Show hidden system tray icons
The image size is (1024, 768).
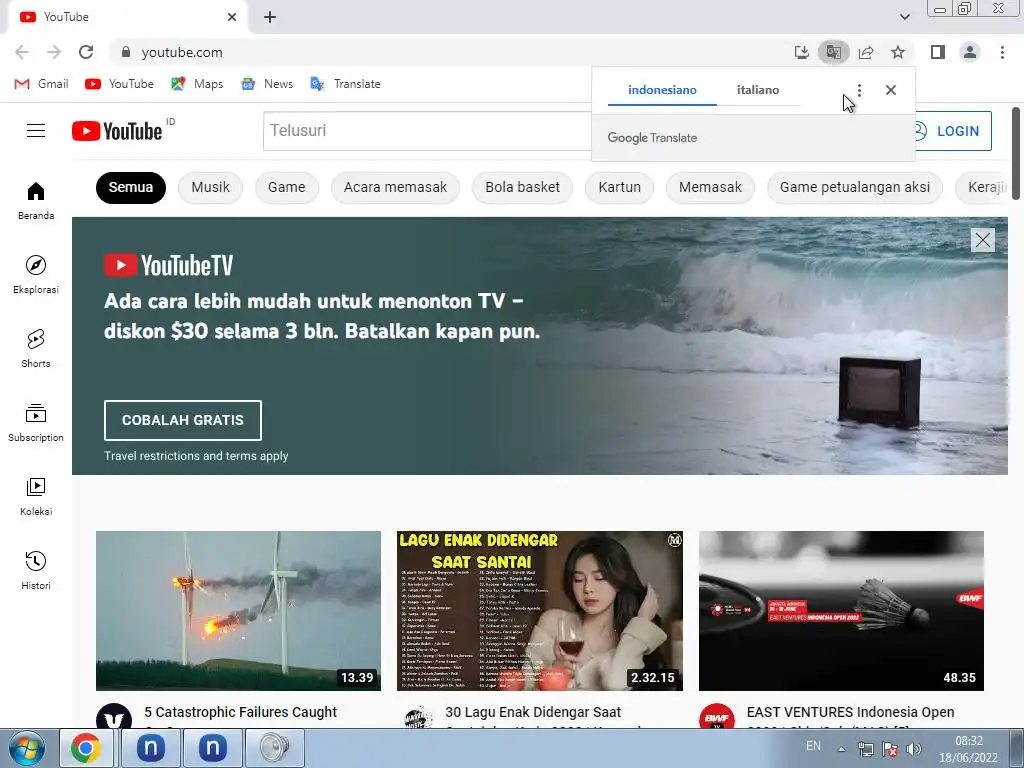click(x=842, y=750)
